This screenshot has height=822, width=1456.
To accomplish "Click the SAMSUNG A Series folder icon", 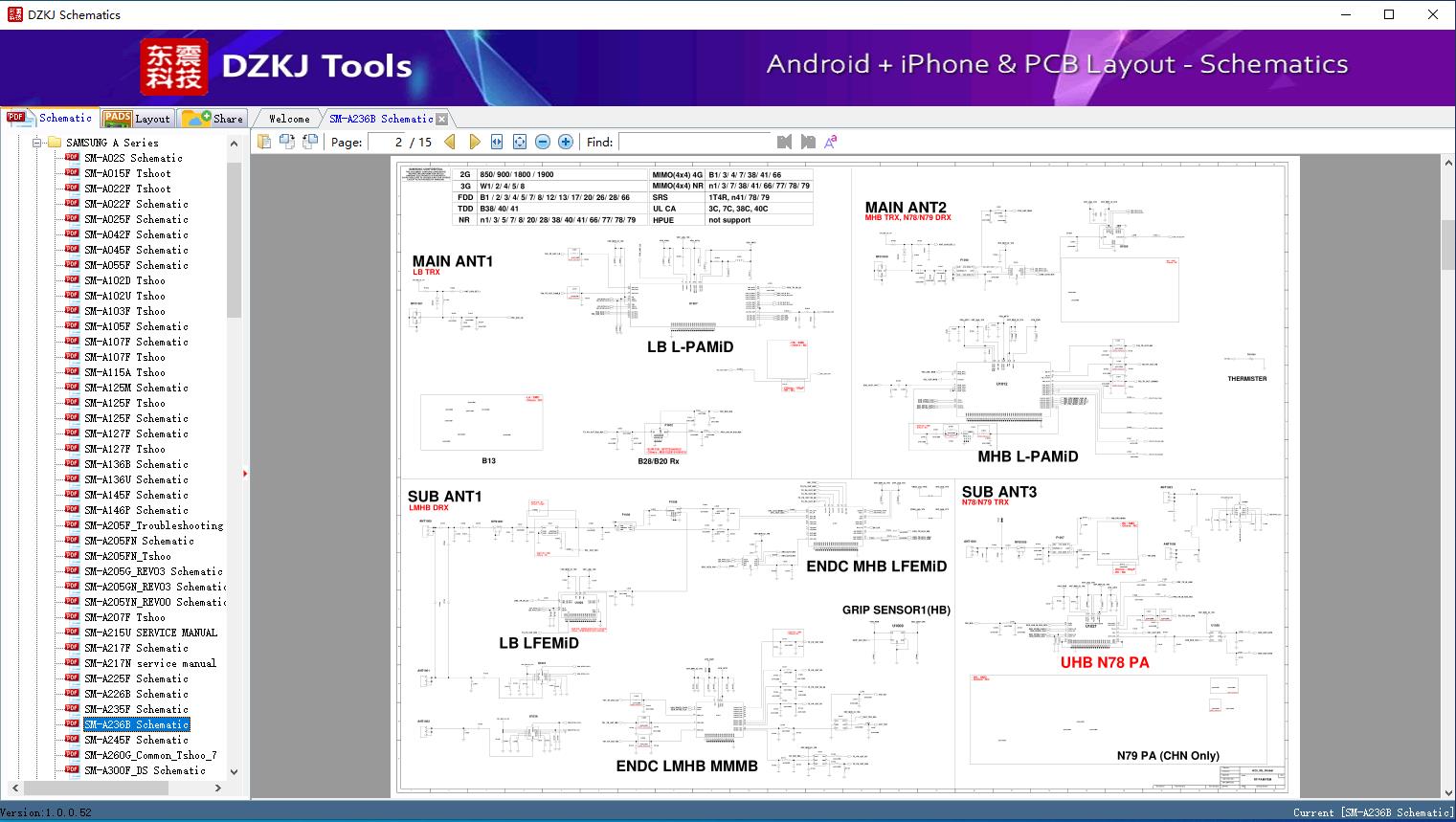I will coord(55,143).
